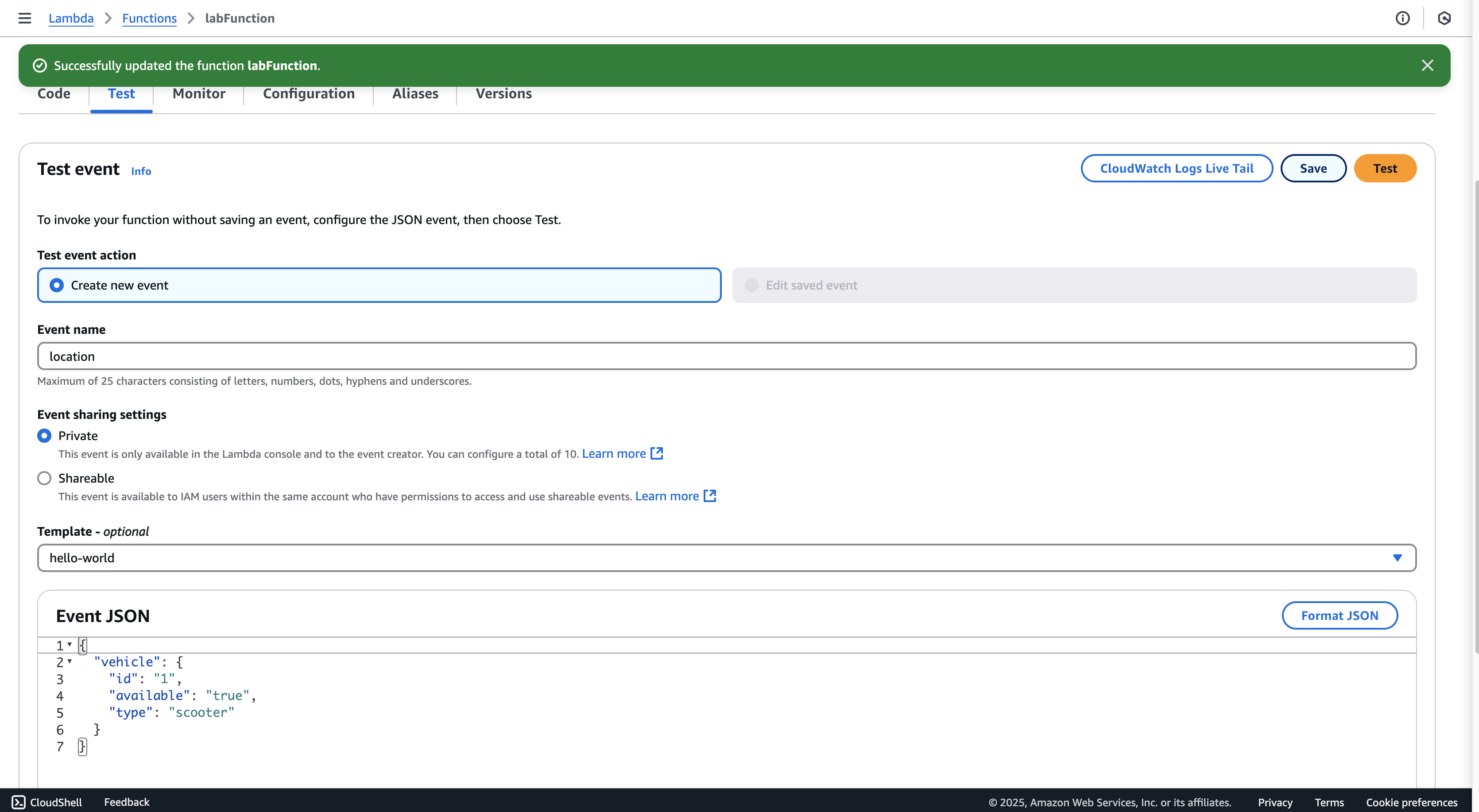Save the test event
1479x812 pixels.
pyautogui.click(x=1313, y=168)
